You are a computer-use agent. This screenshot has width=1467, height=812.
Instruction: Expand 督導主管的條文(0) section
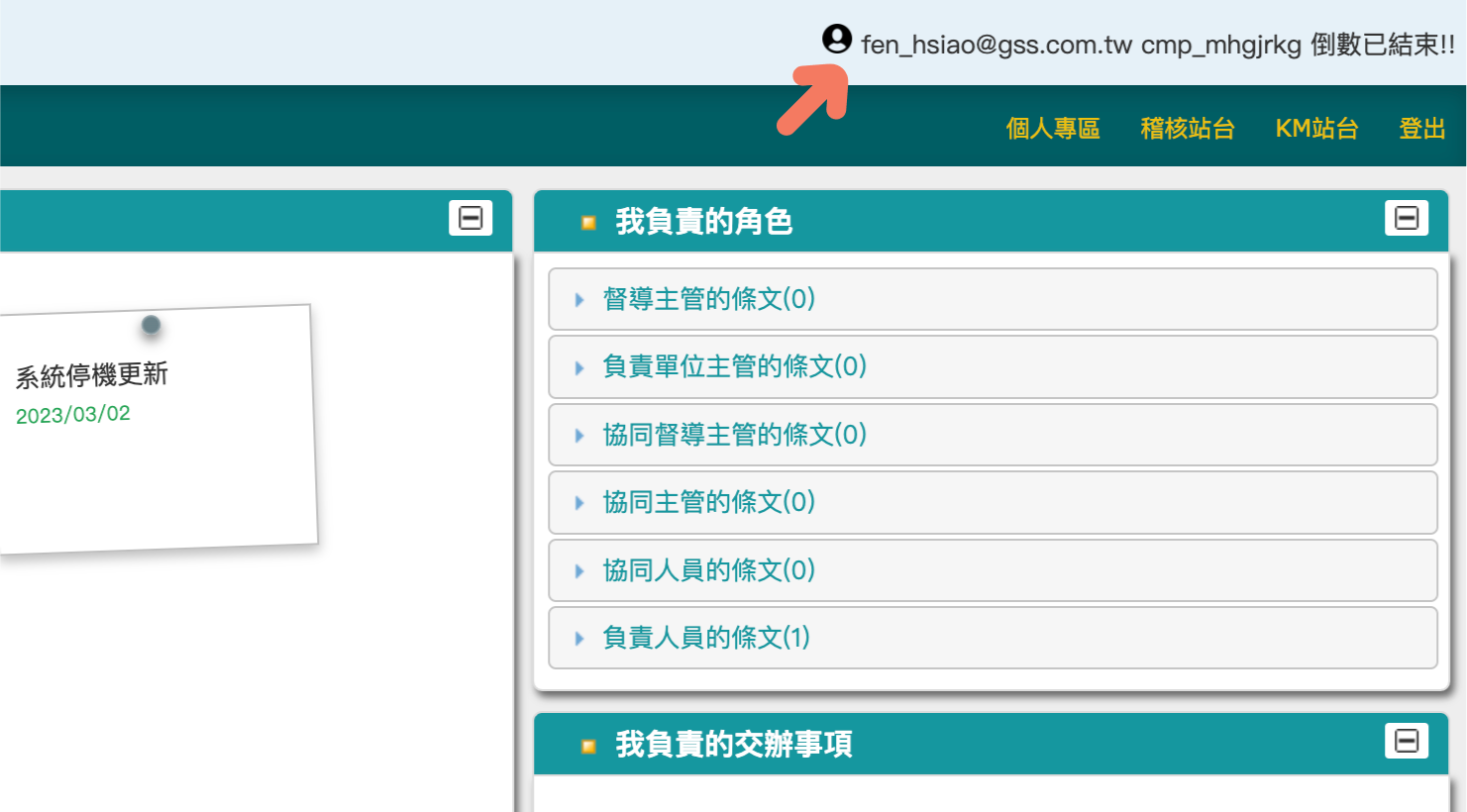(708, 299)
